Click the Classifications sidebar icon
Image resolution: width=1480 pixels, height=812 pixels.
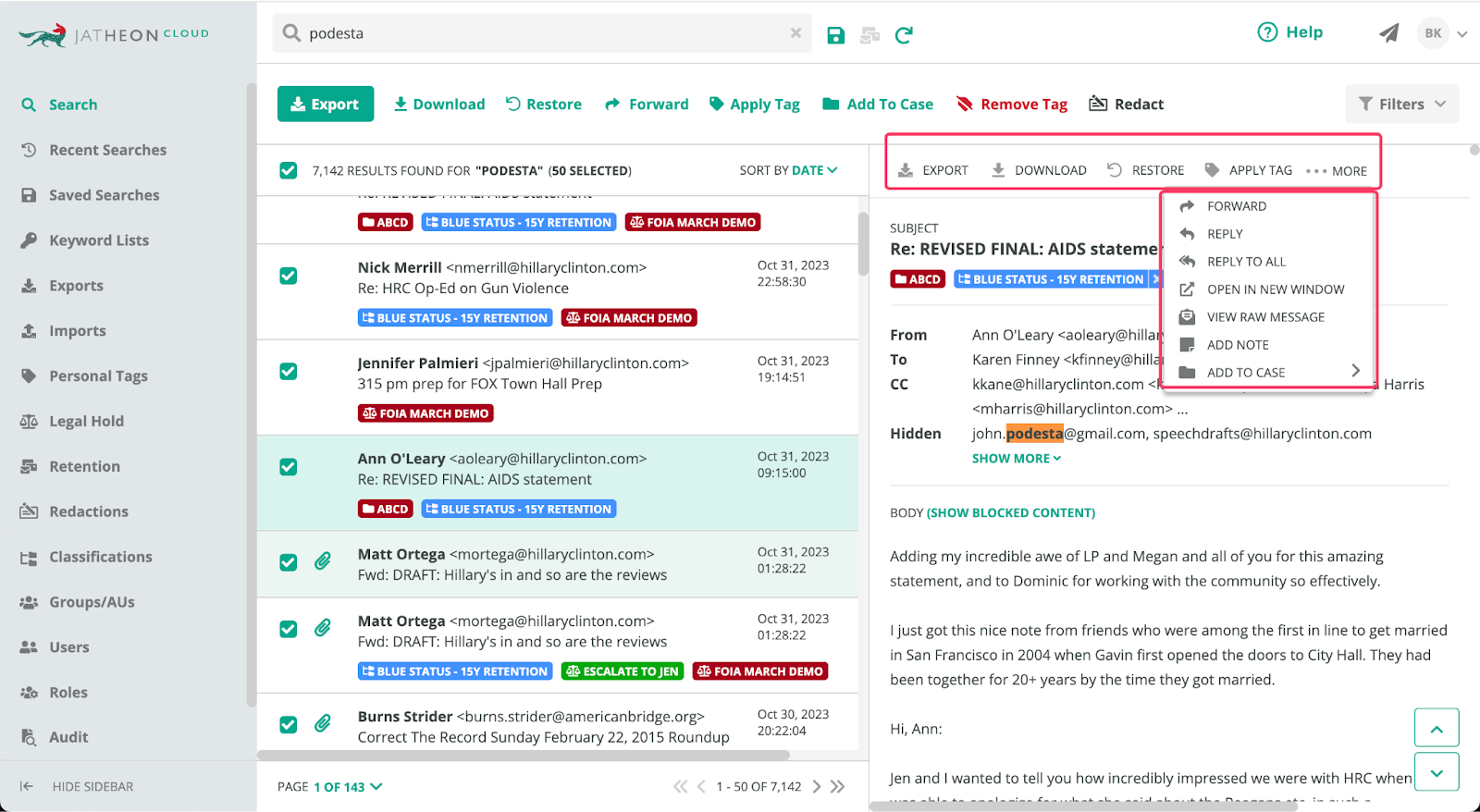29,558
